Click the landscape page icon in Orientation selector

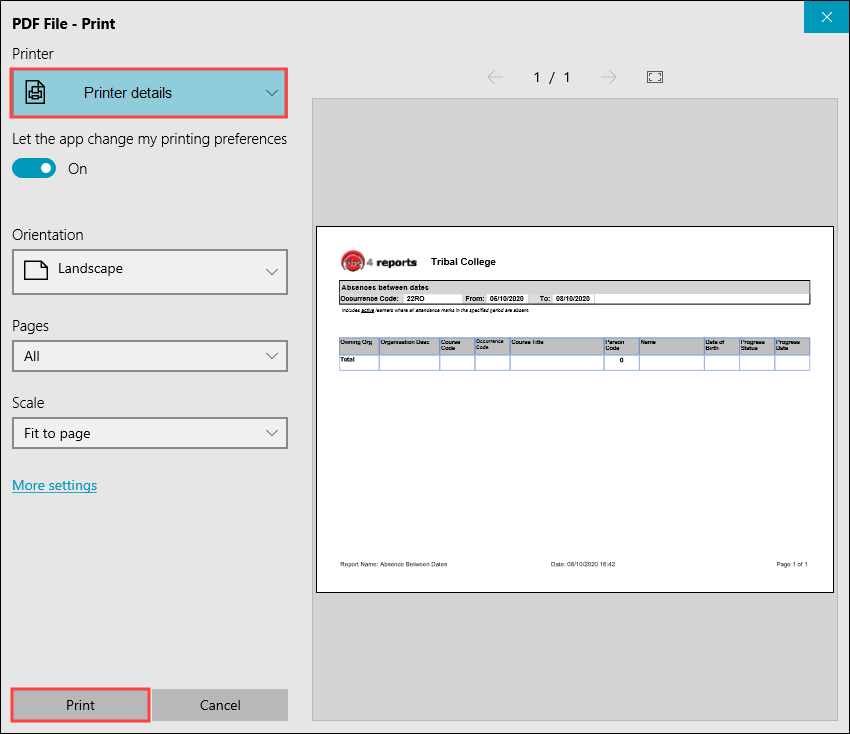point(34,271)
